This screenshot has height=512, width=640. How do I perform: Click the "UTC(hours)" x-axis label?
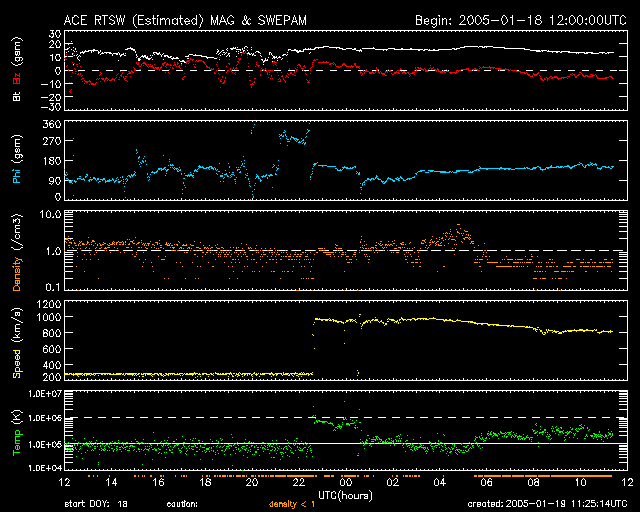point(345,496)
